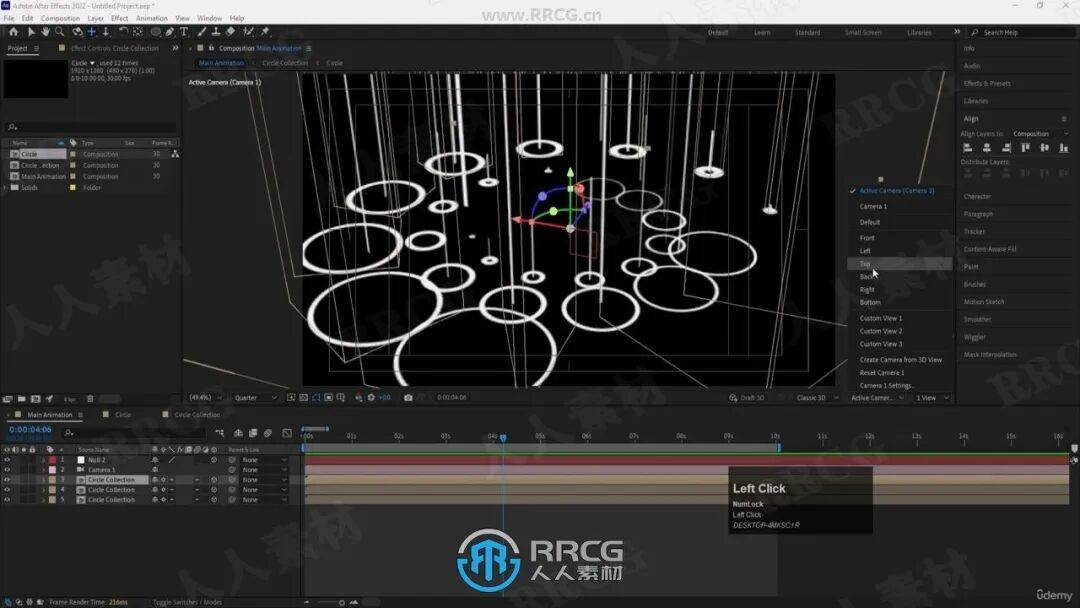Select the Zoom magnifier tool
This screenshot has height=608, width=1080.
[x=59, y=32]
